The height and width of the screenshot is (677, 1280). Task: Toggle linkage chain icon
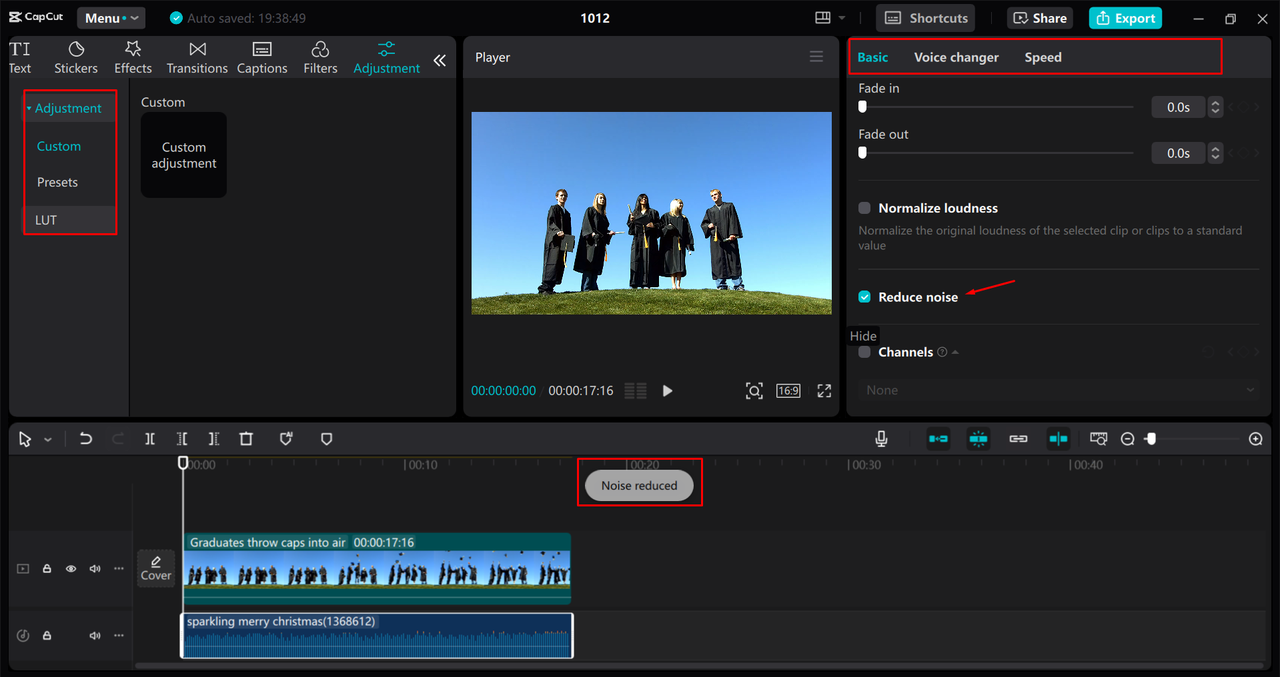coord(1018,439)
